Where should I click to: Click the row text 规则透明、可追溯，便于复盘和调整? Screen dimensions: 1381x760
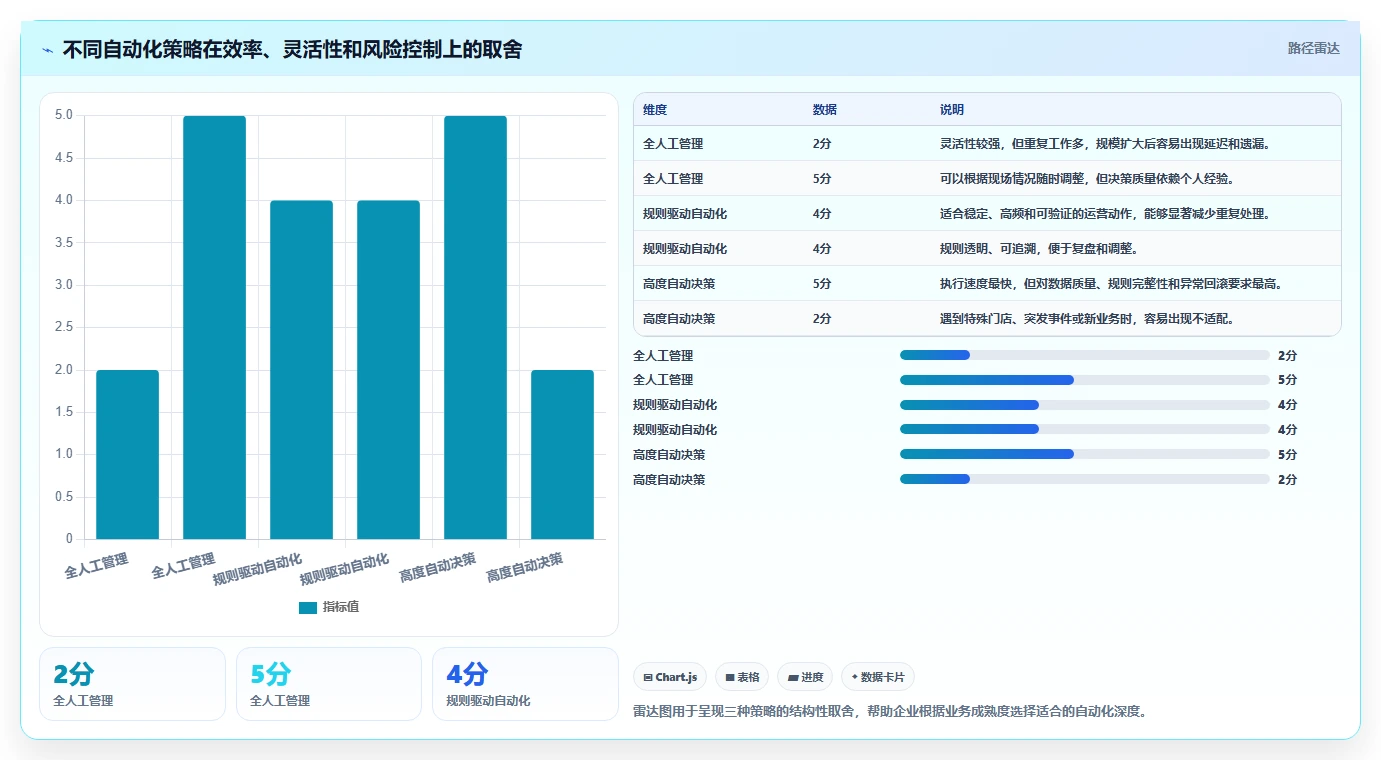point(1039,249)
